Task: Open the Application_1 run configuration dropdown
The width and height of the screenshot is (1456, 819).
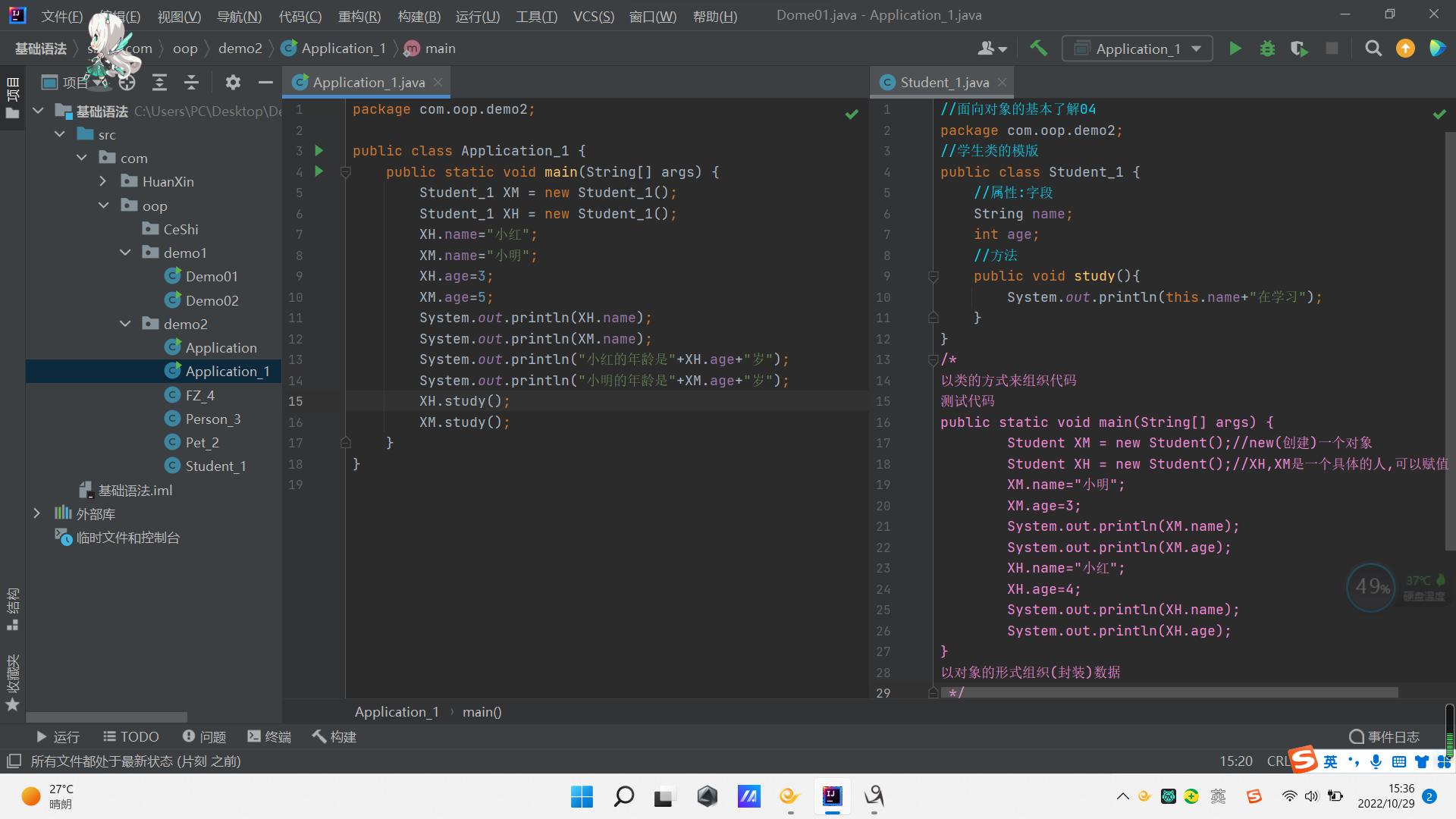Action: (x=1137, y=49)
